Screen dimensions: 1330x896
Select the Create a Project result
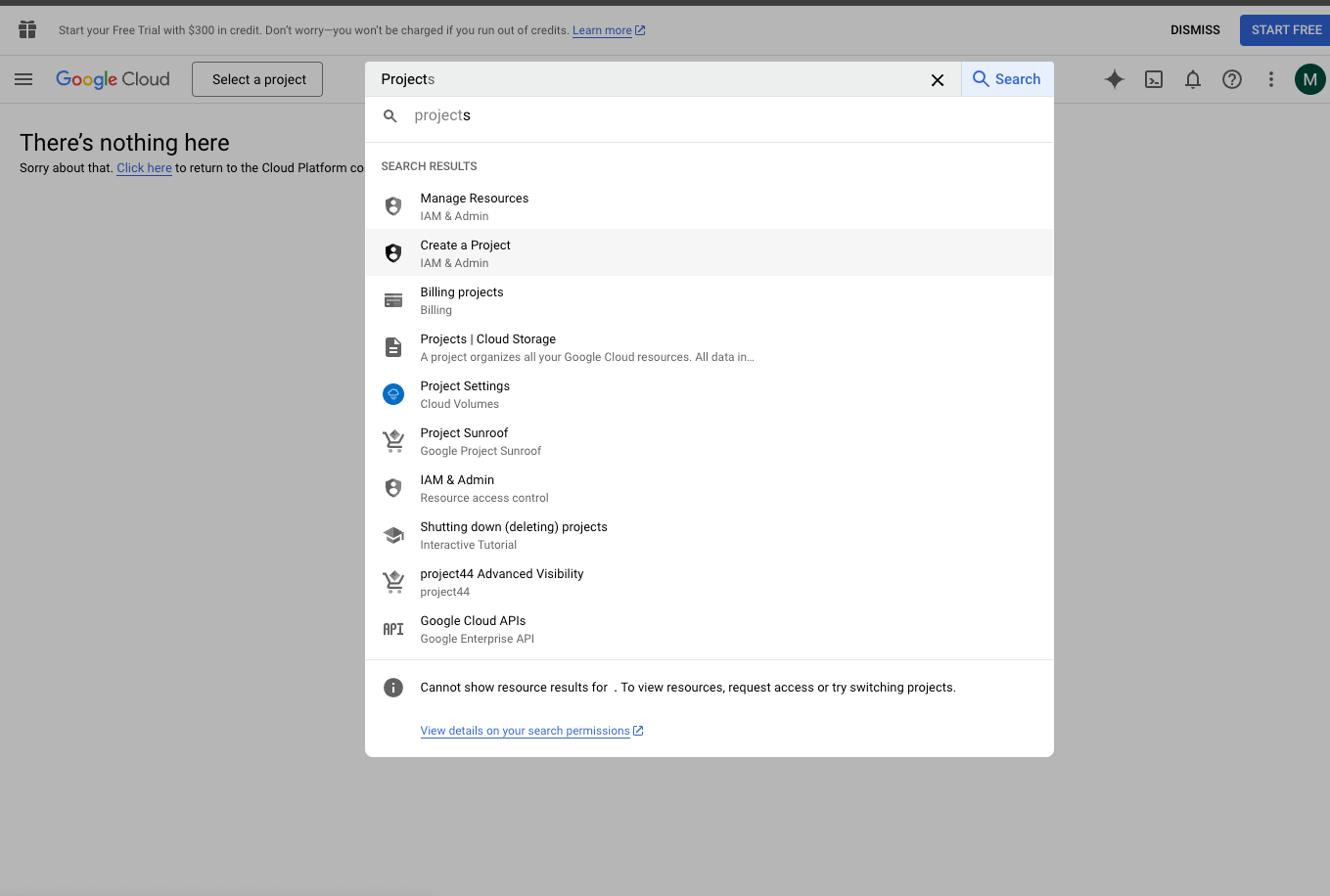coord(466,253)
